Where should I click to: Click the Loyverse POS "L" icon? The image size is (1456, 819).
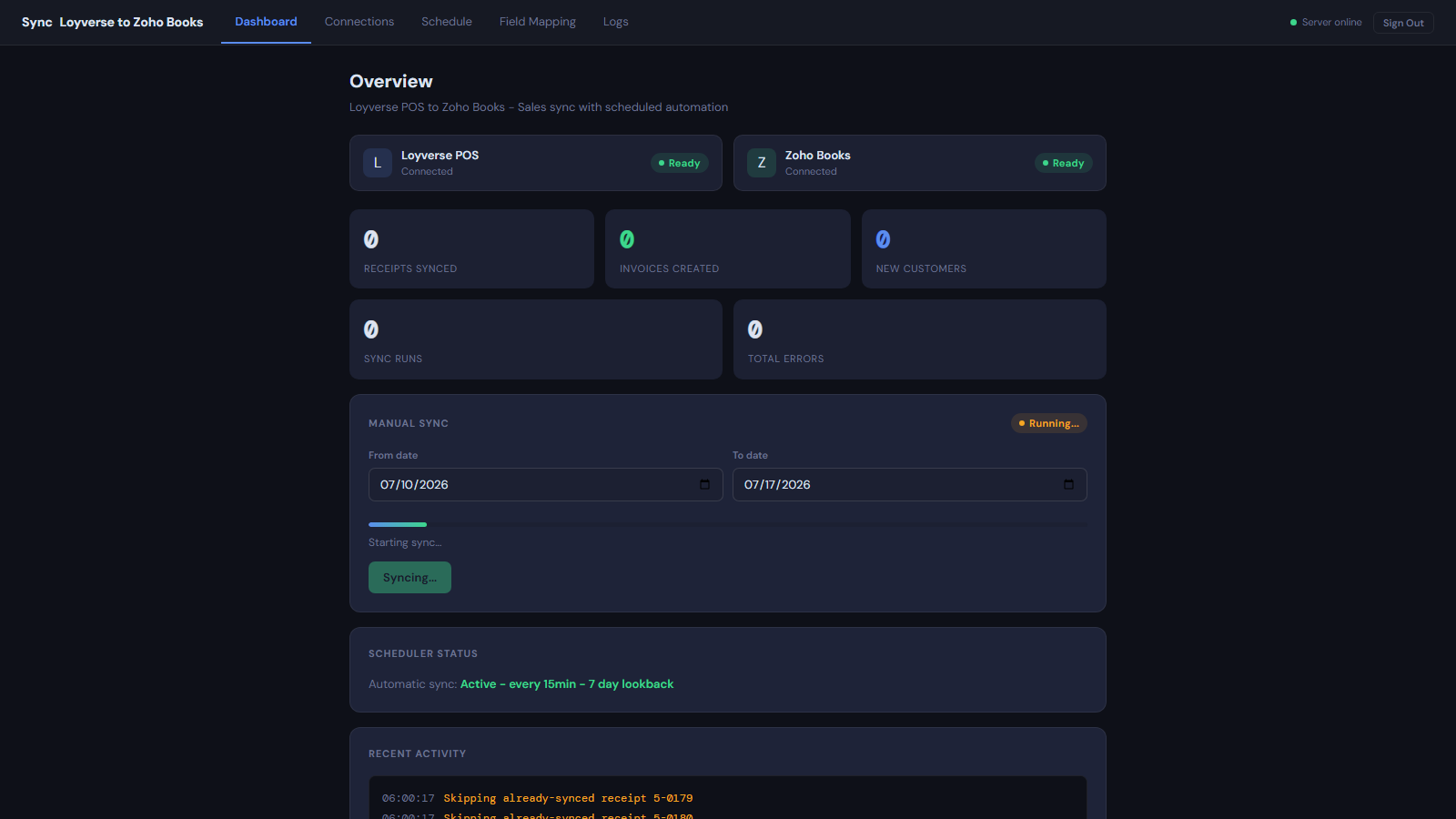pyautogui.click(x=378, y=163)
